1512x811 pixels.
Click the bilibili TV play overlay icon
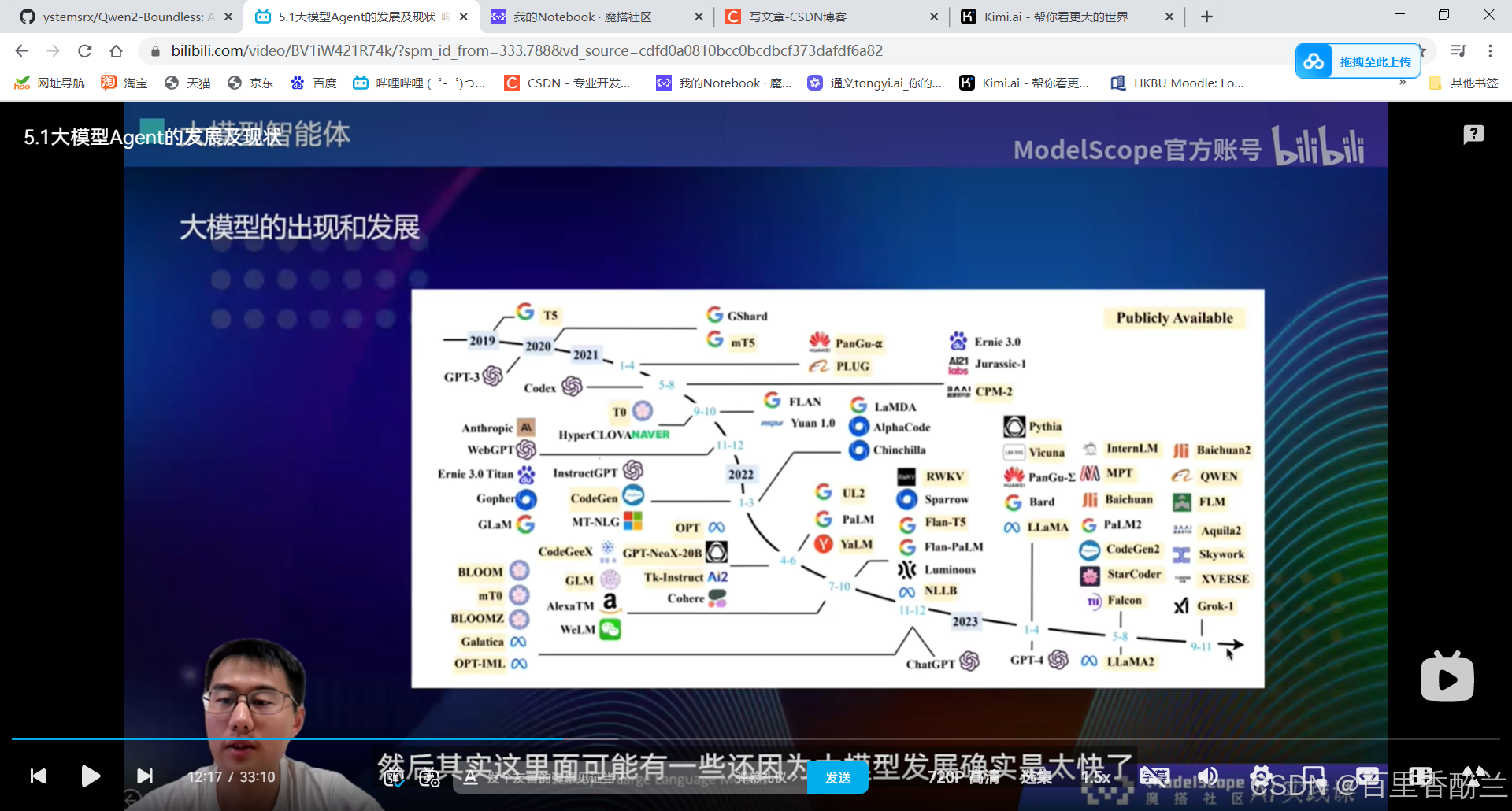[1447, 676]
